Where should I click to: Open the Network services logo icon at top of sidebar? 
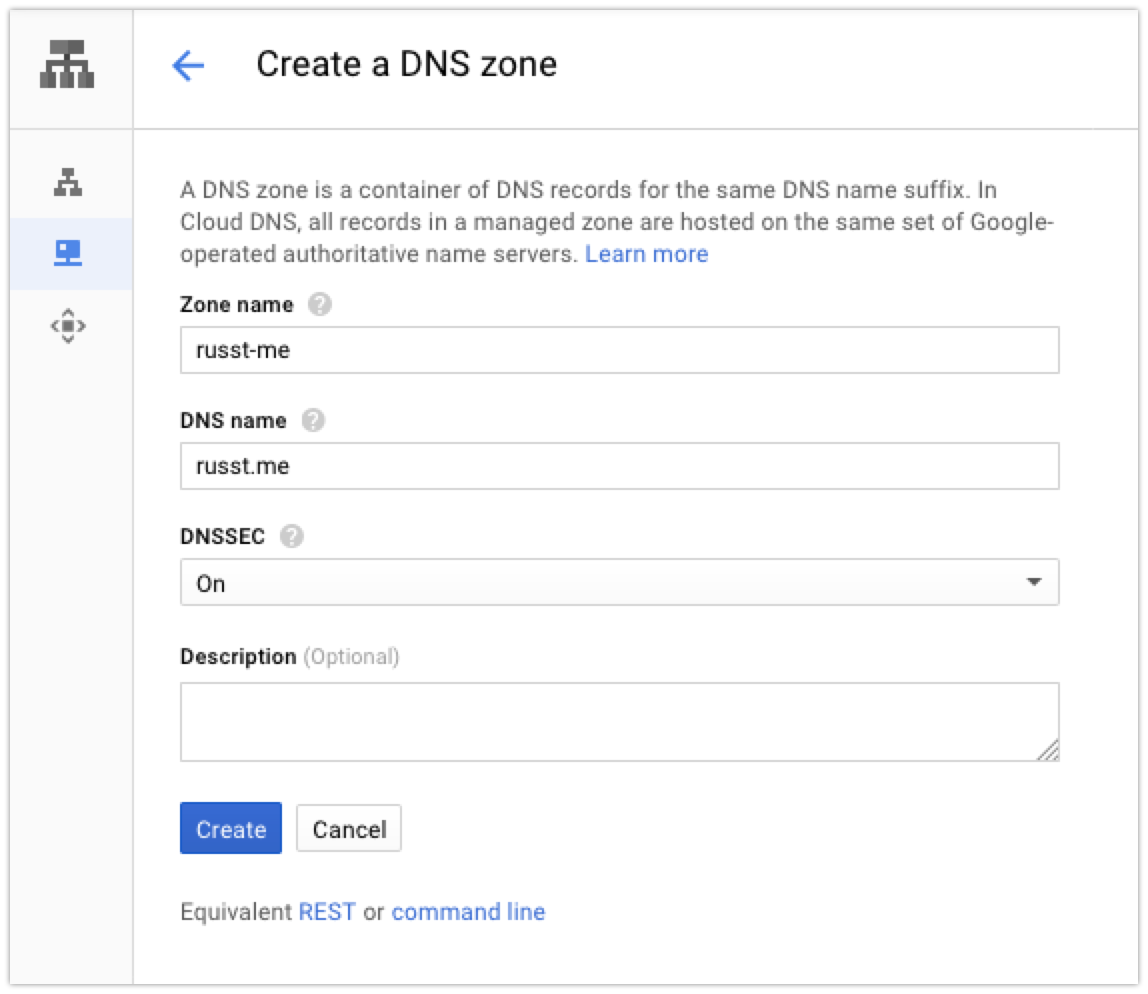pyautogui.click(x=67, y=64)
